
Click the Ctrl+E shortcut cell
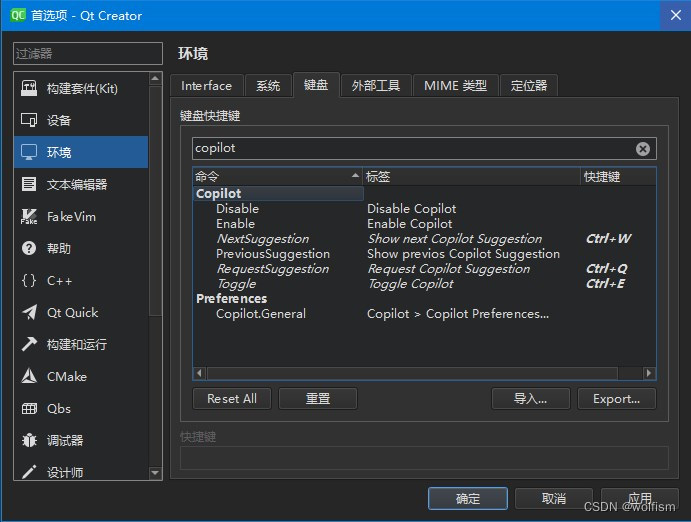(x=605, y=284)
